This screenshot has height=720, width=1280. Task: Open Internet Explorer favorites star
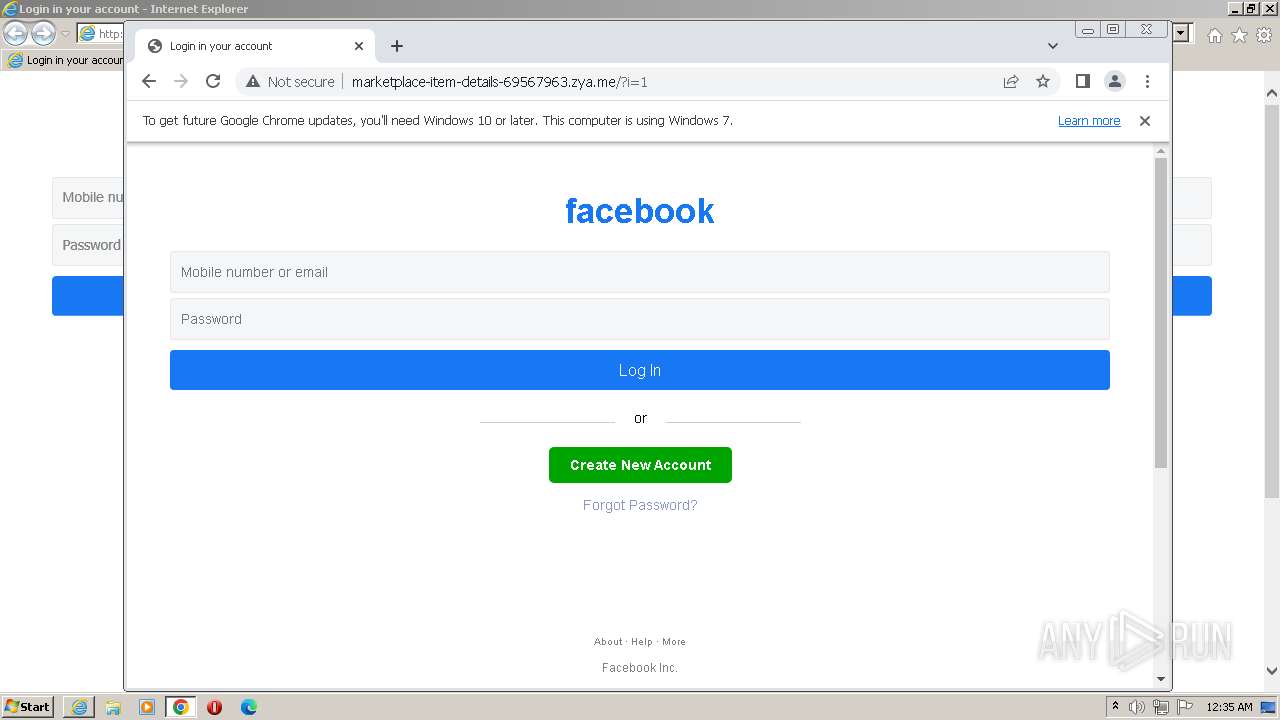coord(1239,35)
